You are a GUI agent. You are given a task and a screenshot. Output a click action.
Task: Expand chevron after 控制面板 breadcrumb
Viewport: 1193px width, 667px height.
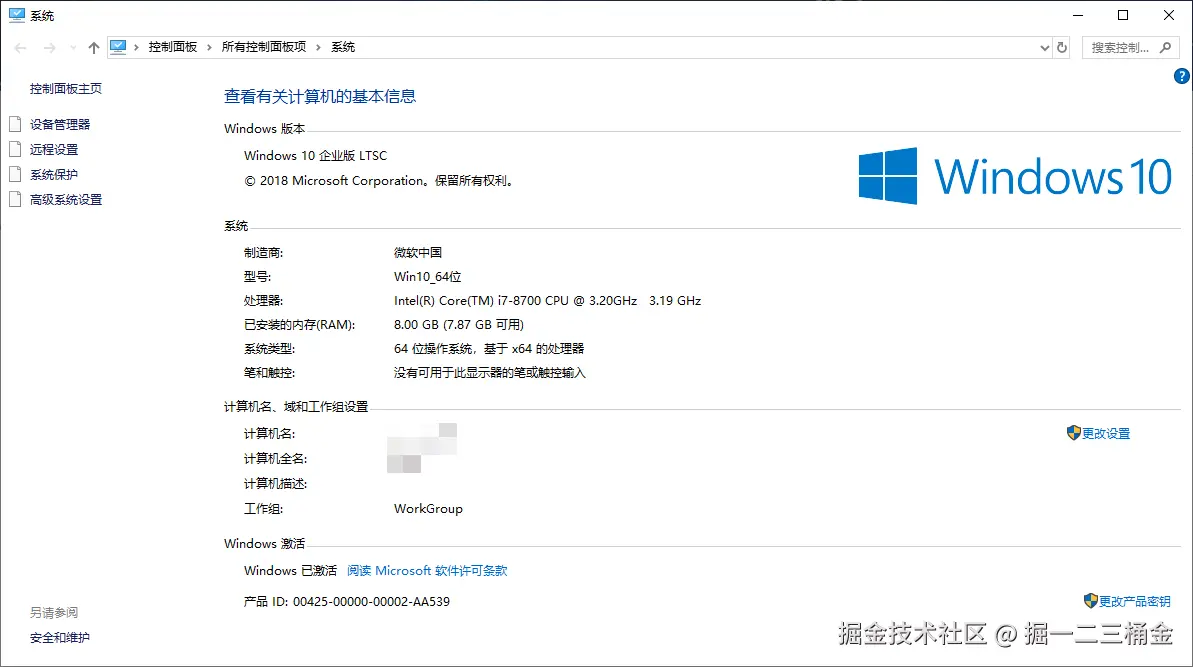(x=209, y=47)
